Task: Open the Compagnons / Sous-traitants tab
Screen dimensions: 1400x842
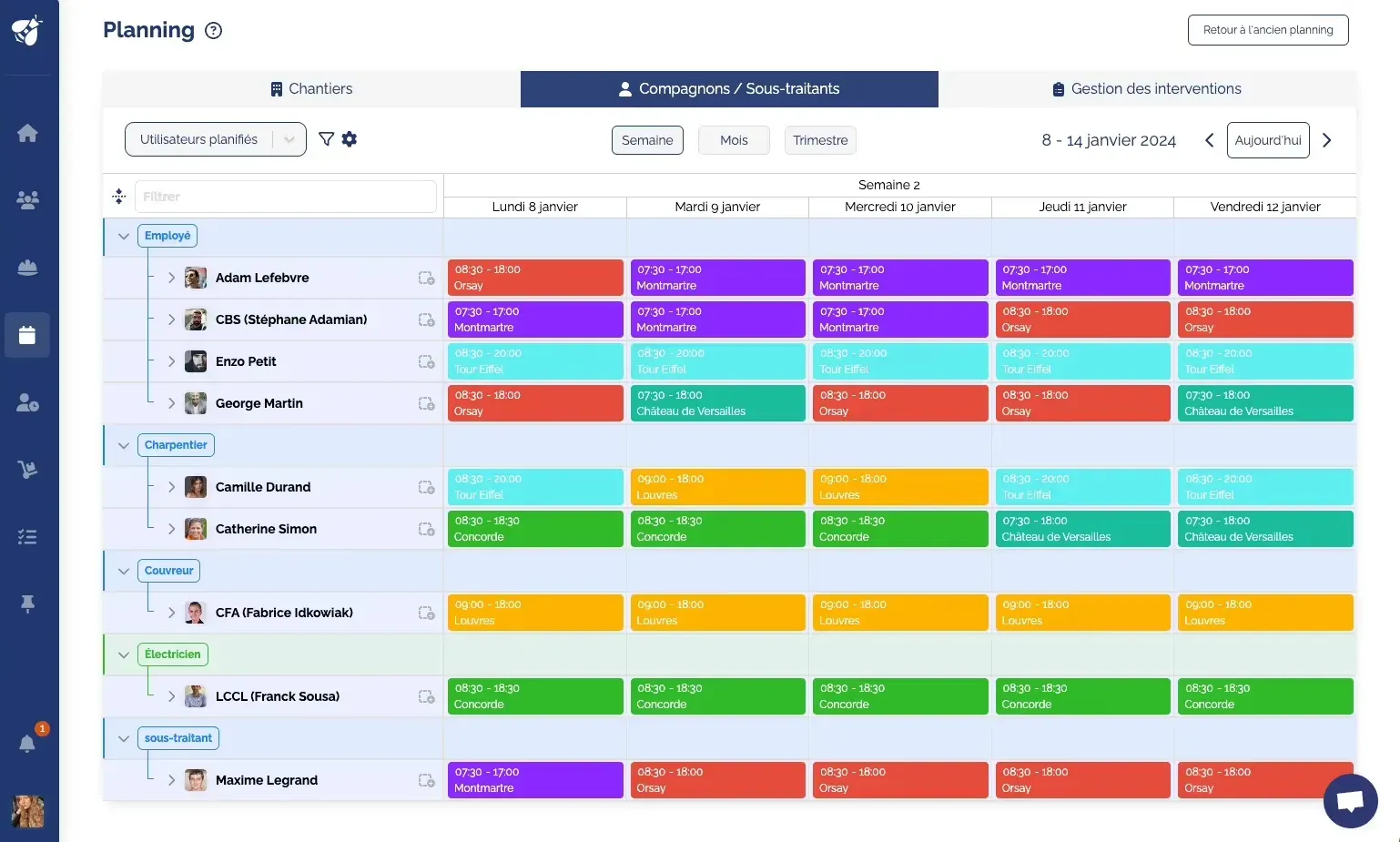Action: 728,88
